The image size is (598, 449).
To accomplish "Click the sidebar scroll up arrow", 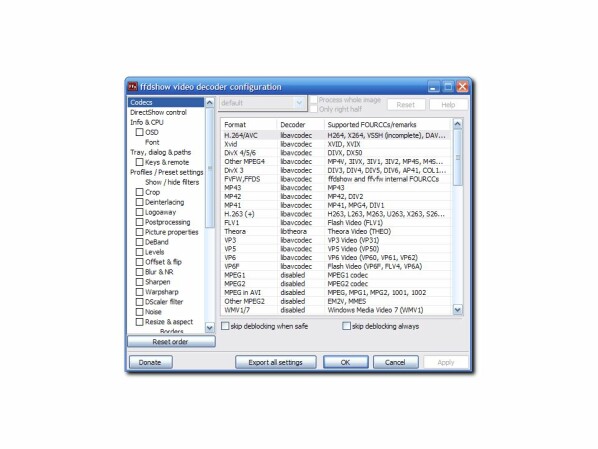I will pos(209,102).
